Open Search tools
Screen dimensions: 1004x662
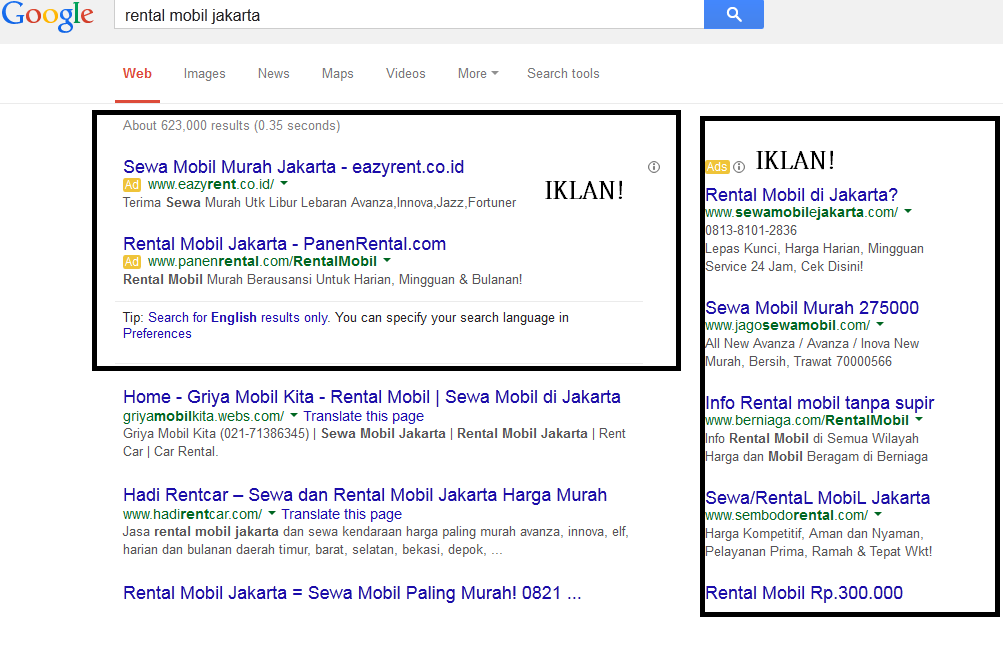563,74
